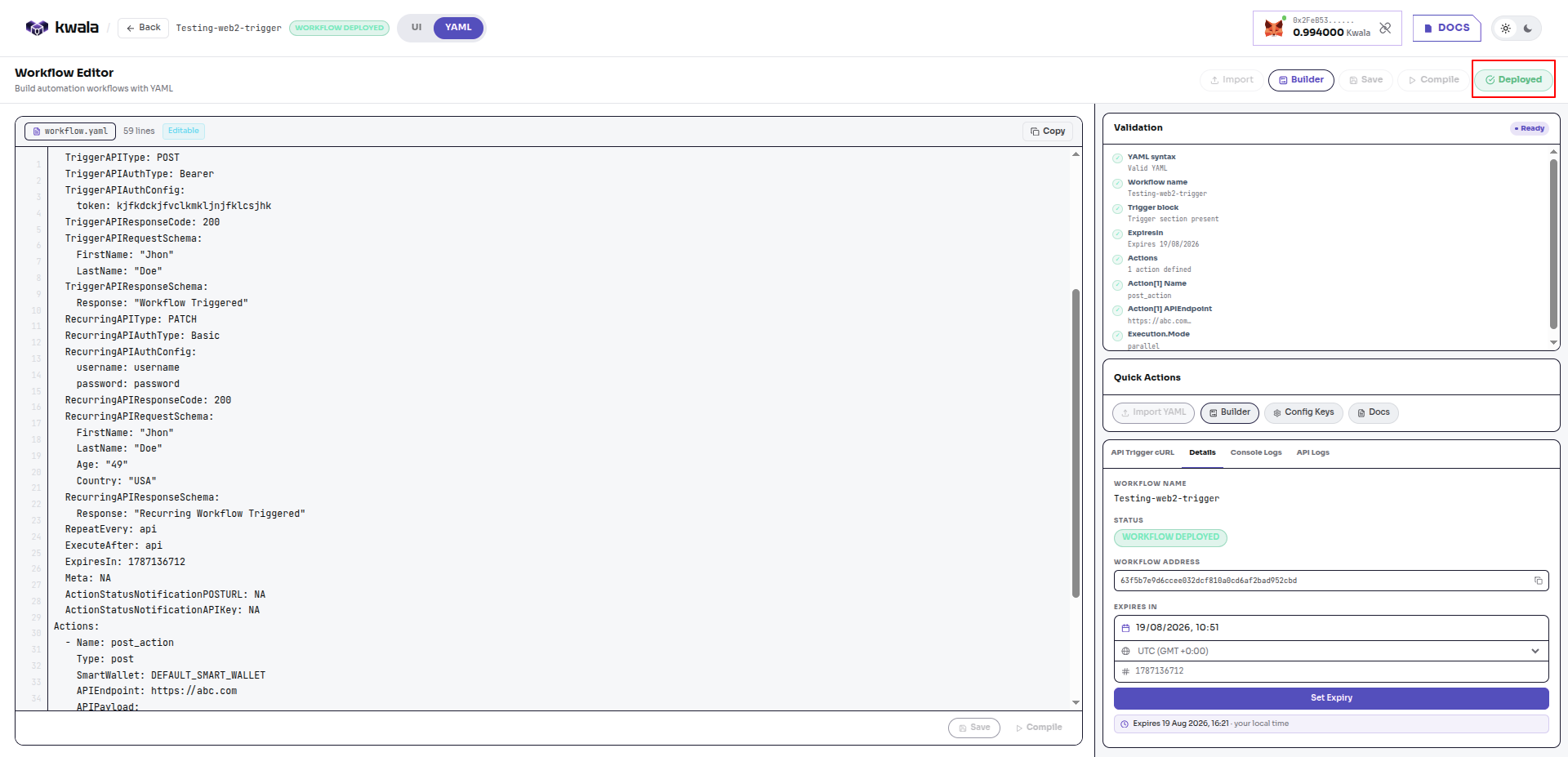Open Docs quick action
This screenshot has width=1568, height=757.
(x=1373, y=412)
